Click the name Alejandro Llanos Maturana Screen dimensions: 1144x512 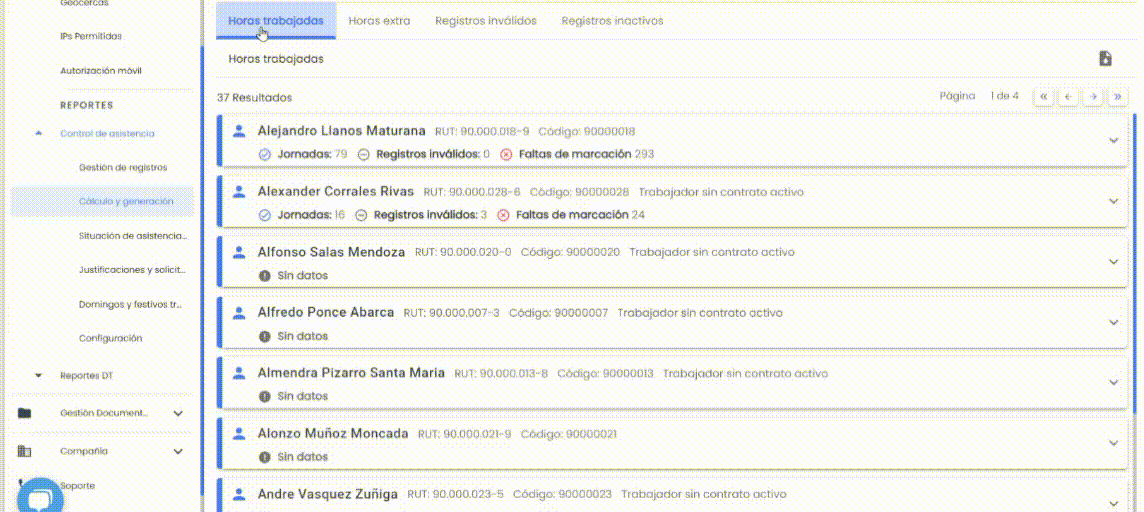click(341, 131)
